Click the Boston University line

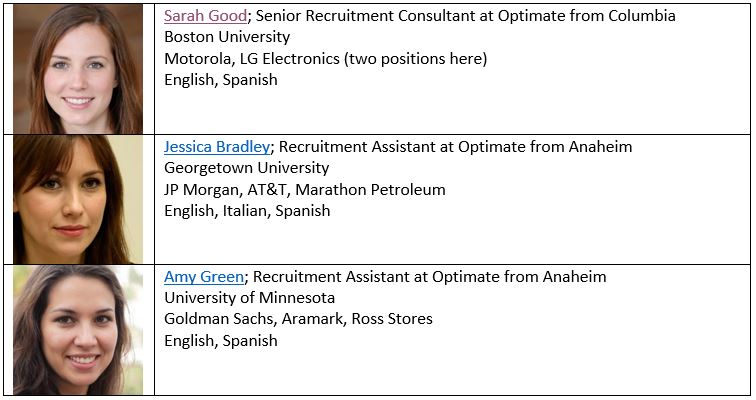tap(227, 37)
